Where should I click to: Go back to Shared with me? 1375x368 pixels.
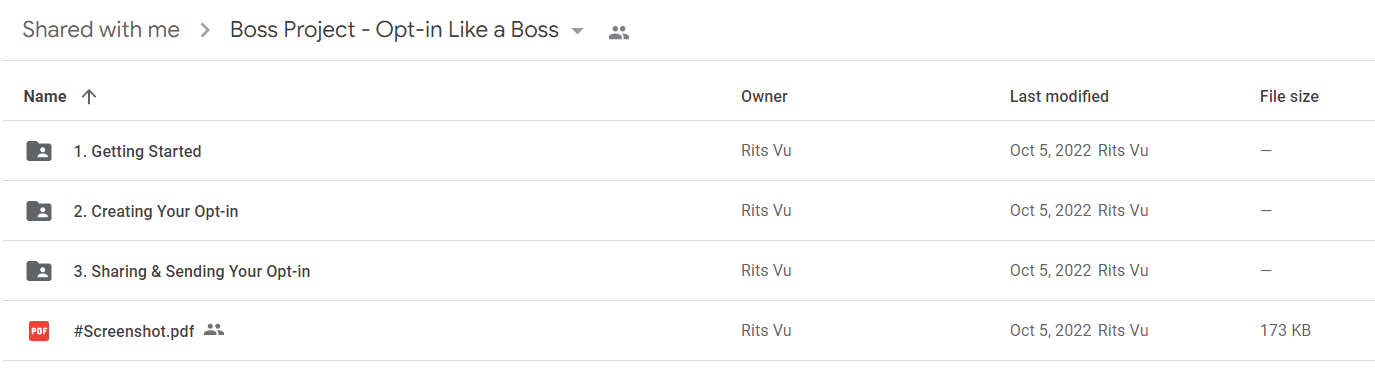(101, 30)
